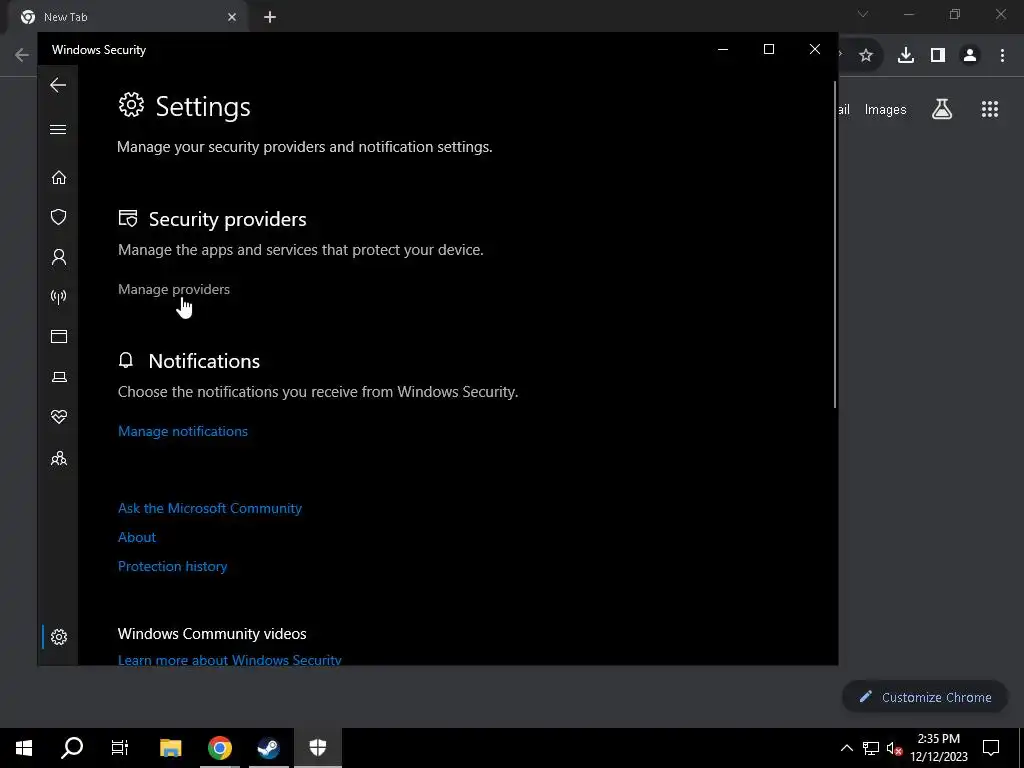Open the hamburger navigation menu

click(58, 129)
